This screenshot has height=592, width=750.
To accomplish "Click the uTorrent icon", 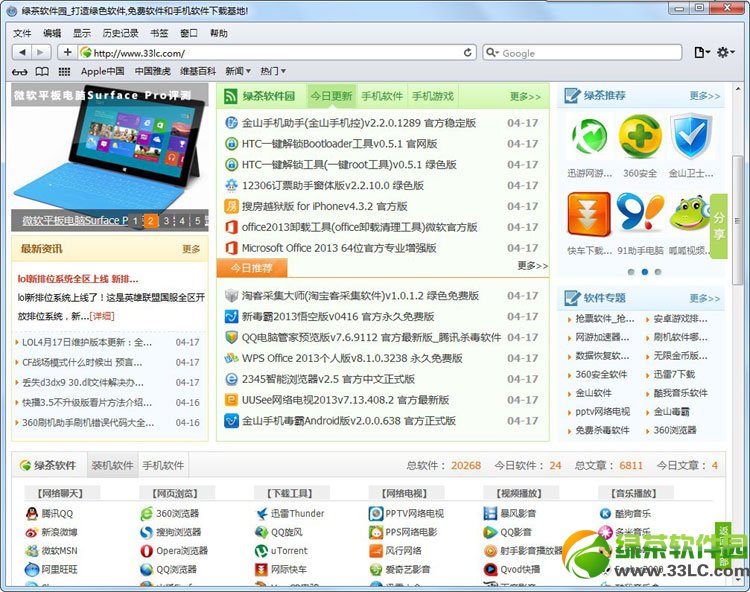I will [x=262, y=551].
